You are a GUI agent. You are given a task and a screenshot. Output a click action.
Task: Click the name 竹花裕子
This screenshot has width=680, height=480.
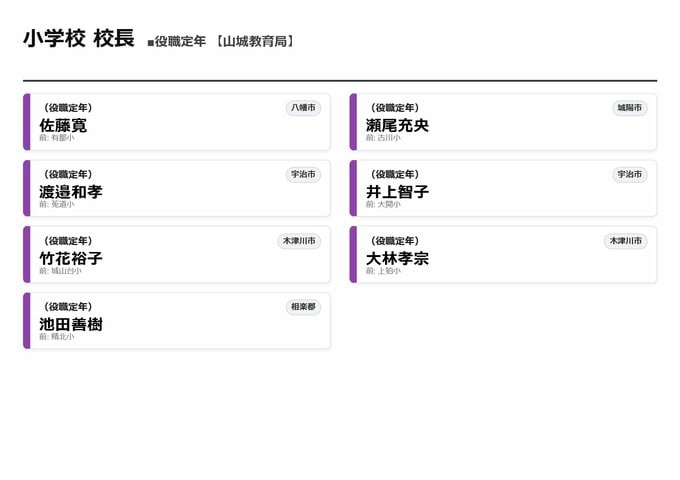71,258
